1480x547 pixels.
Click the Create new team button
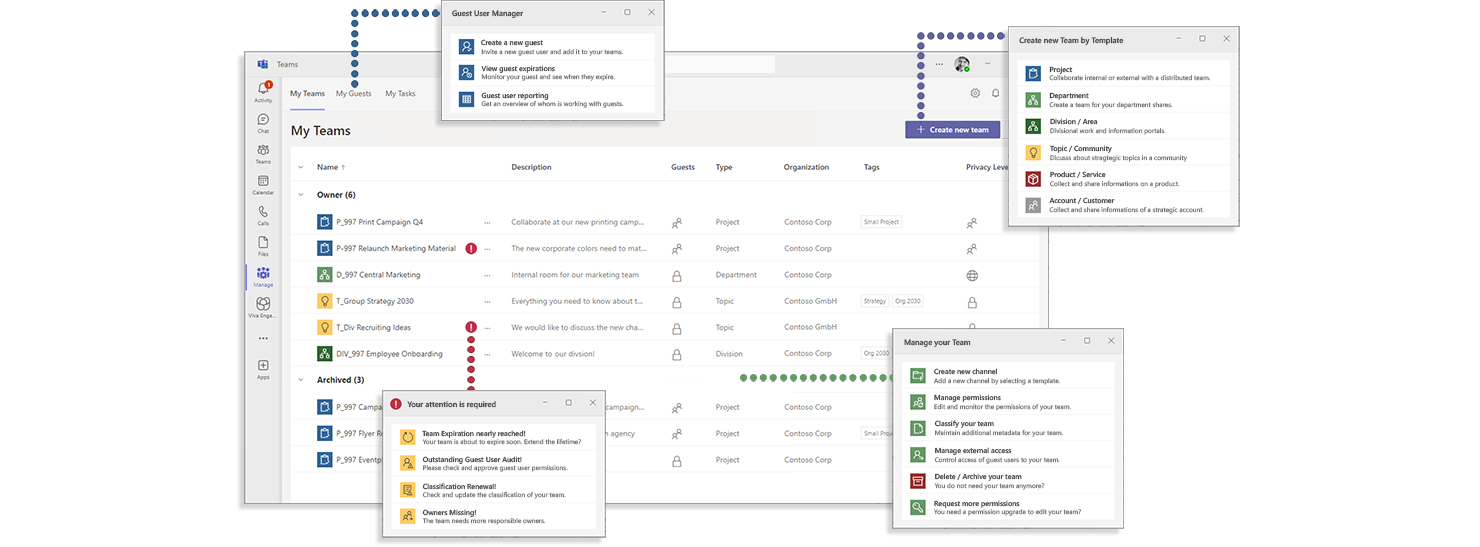click(952, 130)
